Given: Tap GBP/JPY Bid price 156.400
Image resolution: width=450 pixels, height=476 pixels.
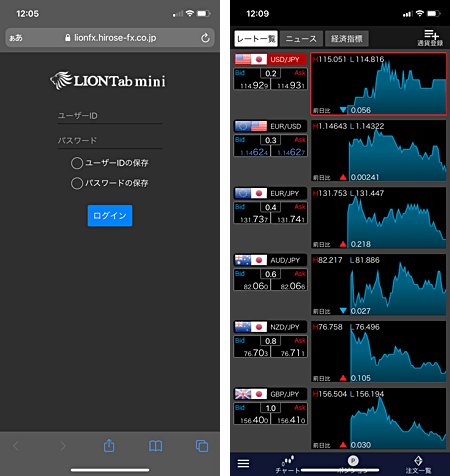Looking at the screenshot, I should [254, 420].
